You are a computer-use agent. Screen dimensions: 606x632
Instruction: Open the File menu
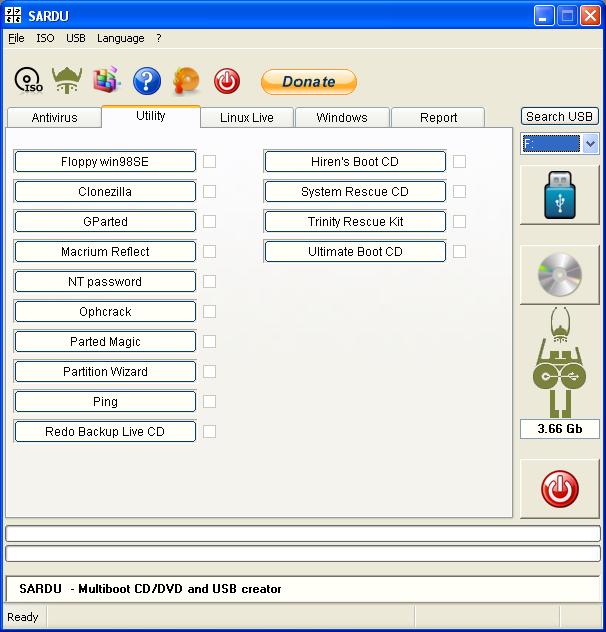(16, 38)
